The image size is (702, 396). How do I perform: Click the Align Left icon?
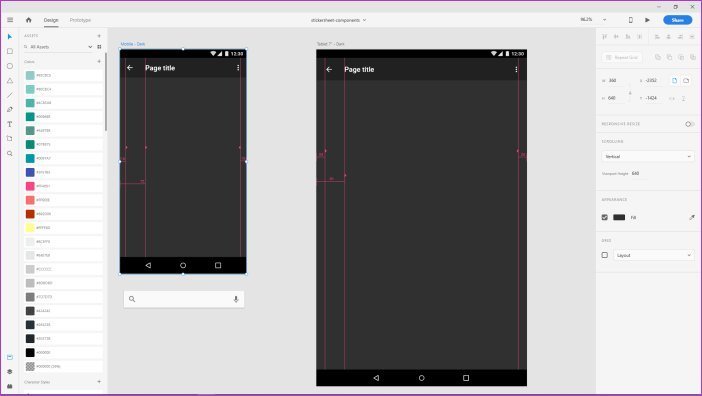click(657, 36)
